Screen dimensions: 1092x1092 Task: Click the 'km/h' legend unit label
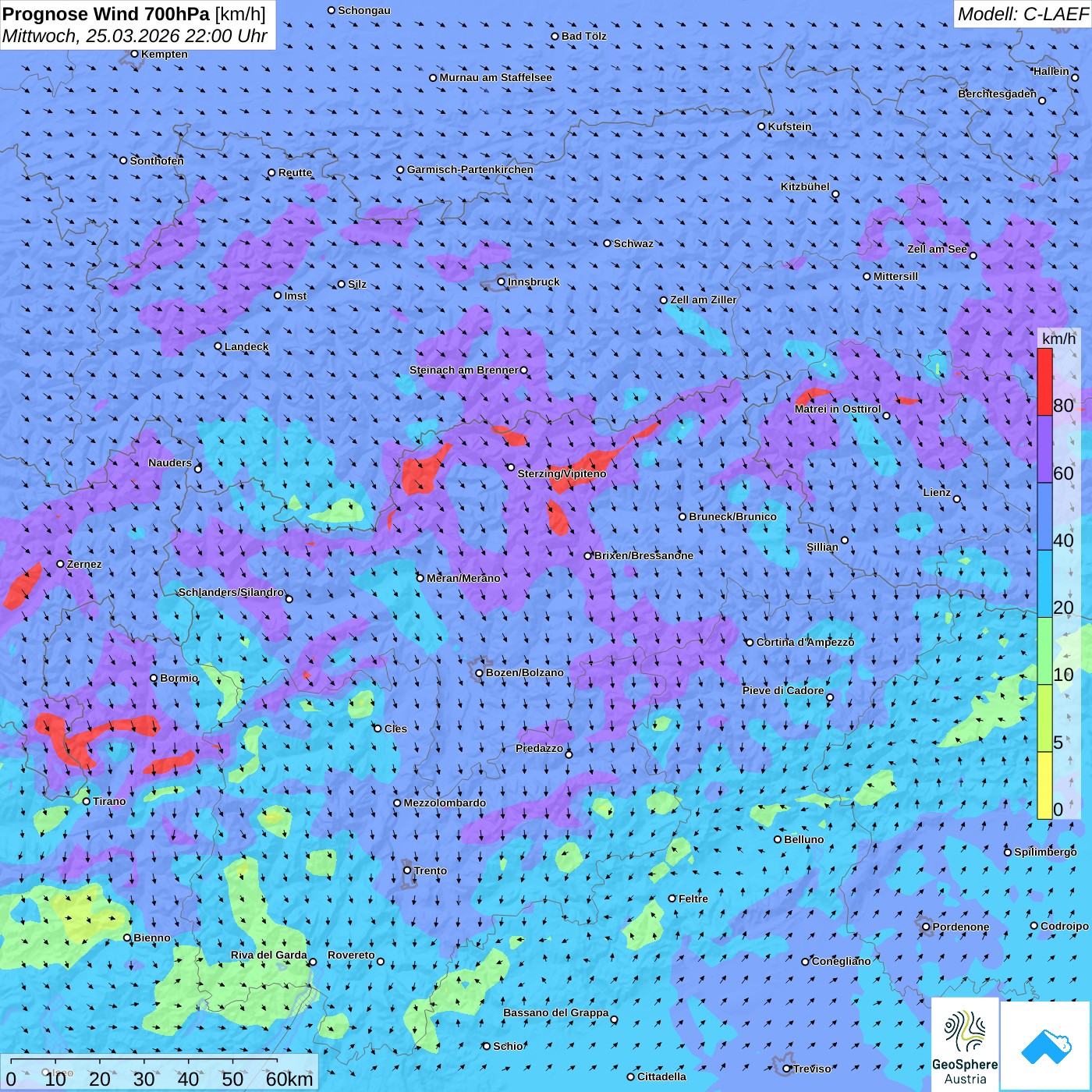click(x=1058, y=338)
